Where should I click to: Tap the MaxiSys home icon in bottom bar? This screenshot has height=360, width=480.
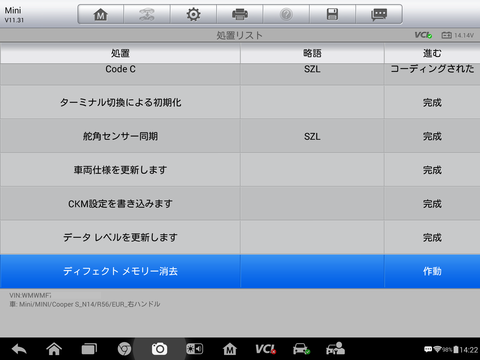pos(230,349)
